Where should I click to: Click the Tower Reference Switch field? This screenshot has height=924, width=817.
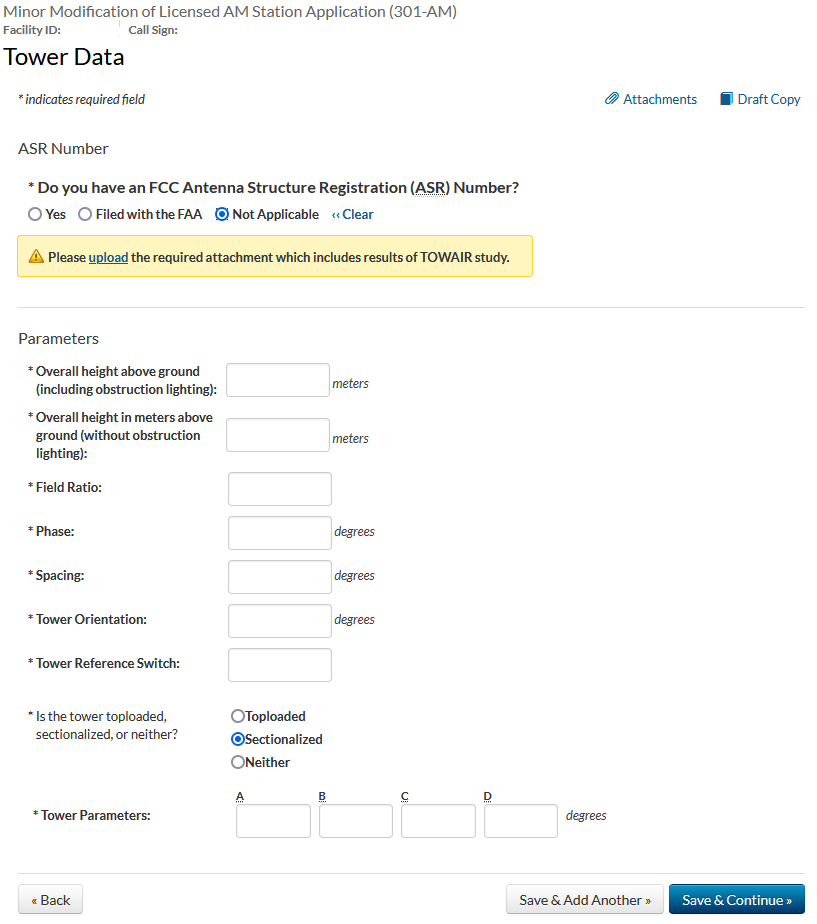(280, 665)
